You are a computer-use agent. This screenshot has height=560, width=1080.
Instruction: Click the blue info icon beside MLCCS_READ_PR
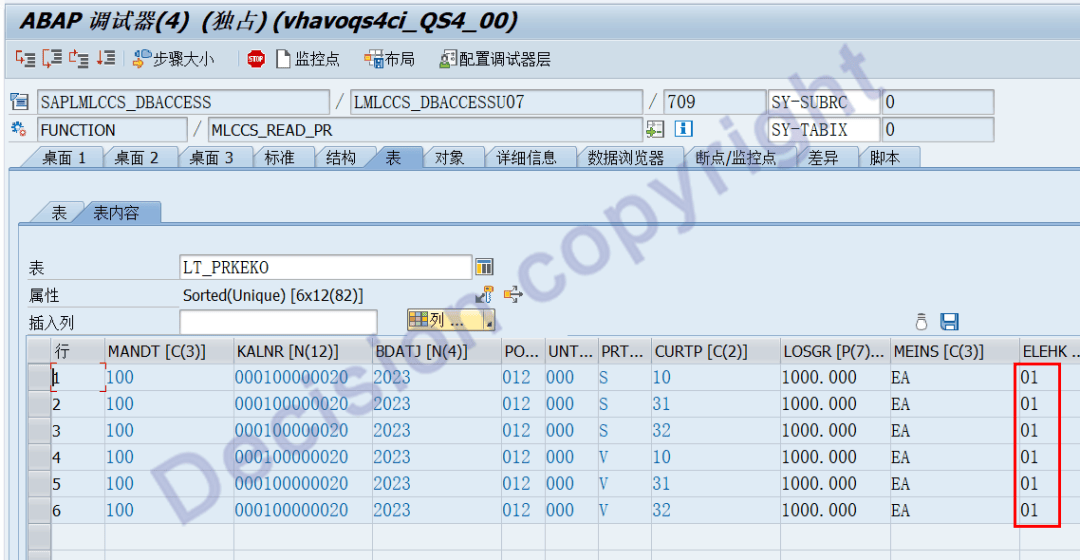tap(684, 129)
